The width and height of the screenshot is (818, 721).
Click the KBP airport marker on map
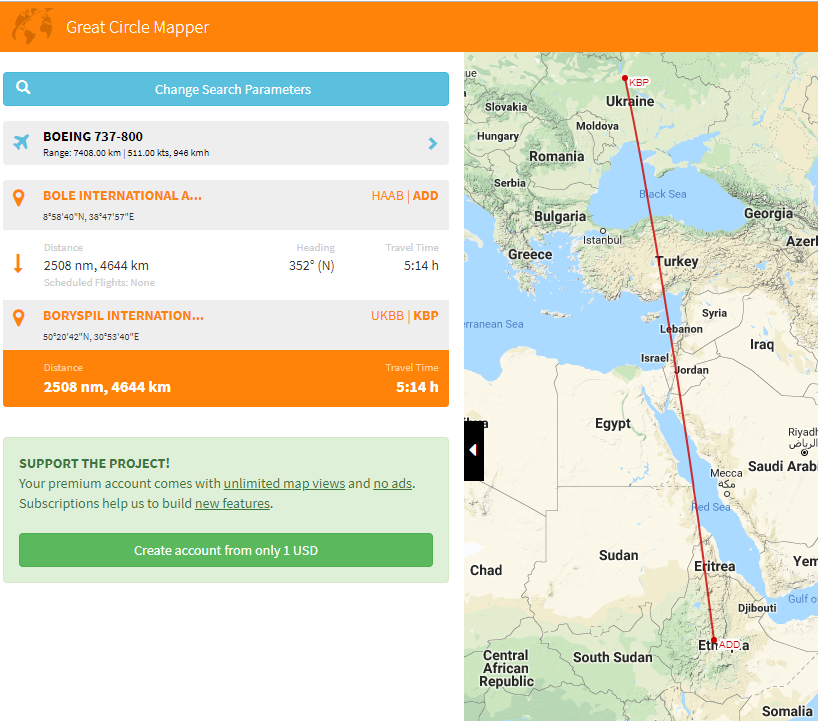625,78
